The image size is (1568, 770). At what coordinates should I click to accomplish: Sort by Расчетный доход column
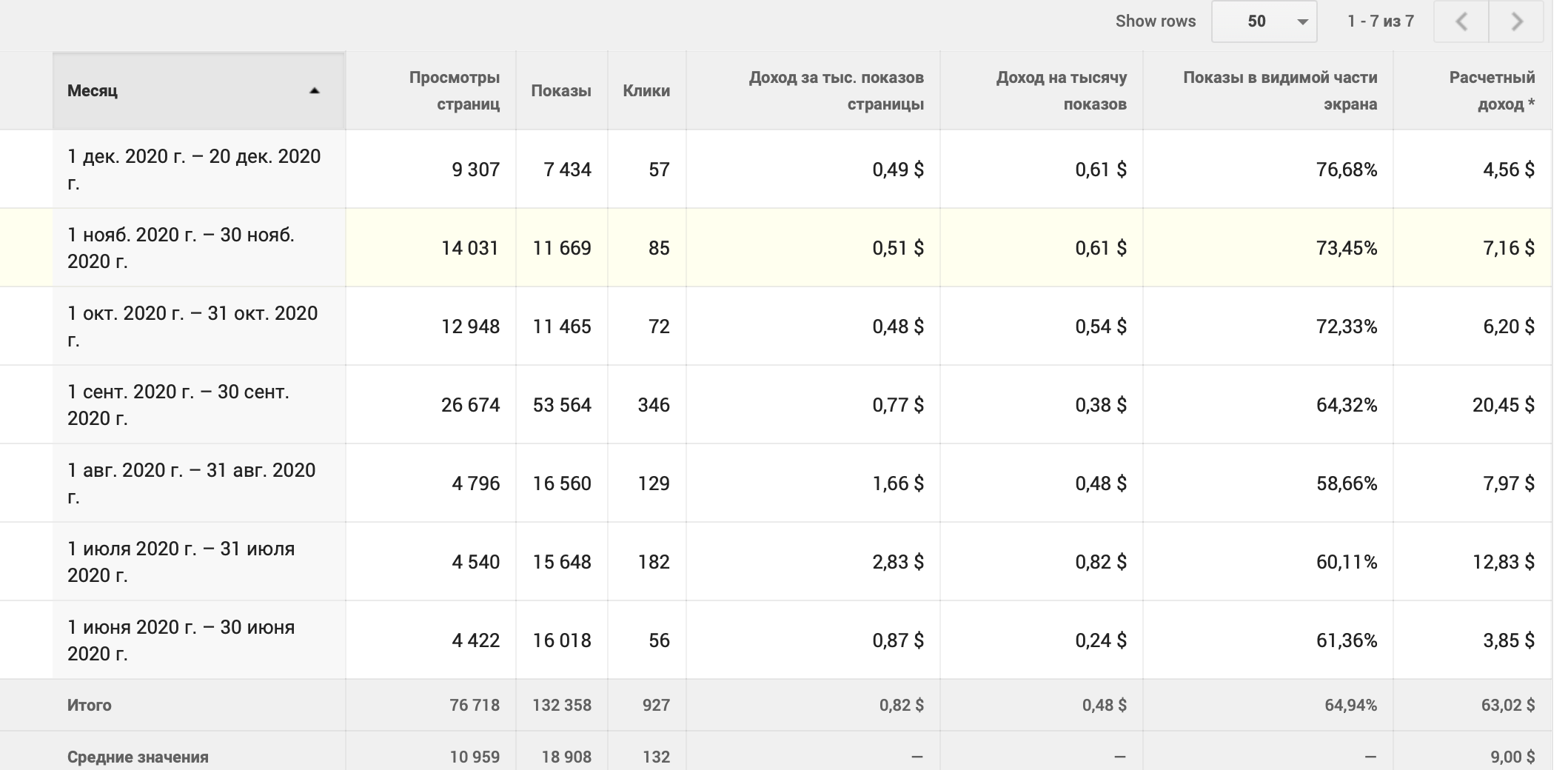coord(1491,90)
